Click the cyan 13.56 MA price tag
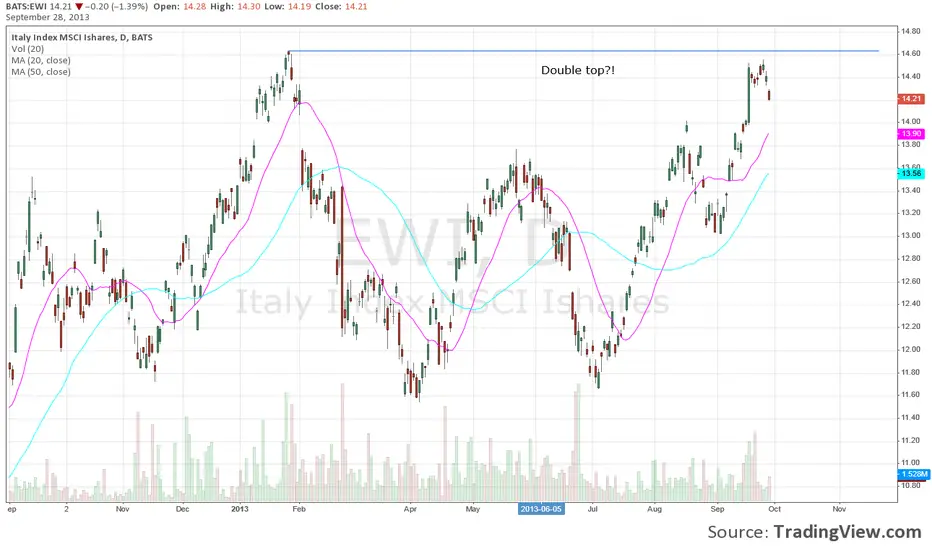Screen dimensions: 932x550 pyautogui.click(x=911, y=174)
